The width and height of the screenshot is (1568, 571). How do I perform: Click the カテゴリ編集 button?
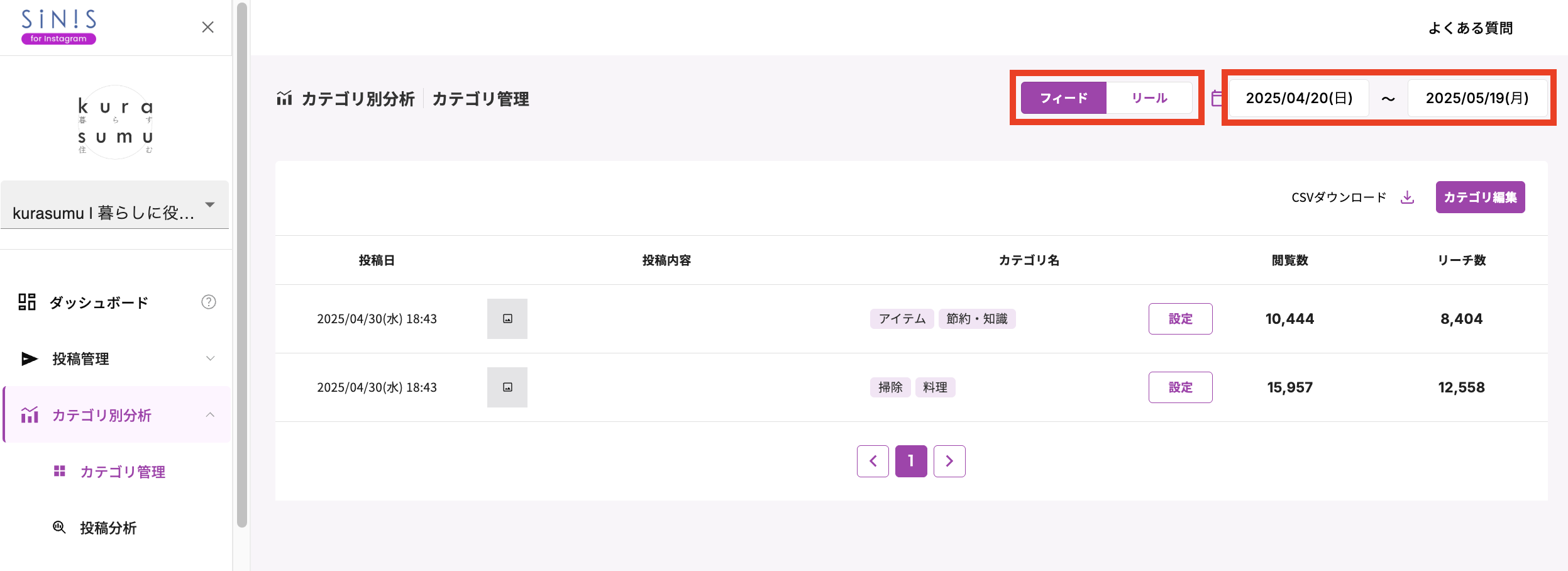point(1479,197)
